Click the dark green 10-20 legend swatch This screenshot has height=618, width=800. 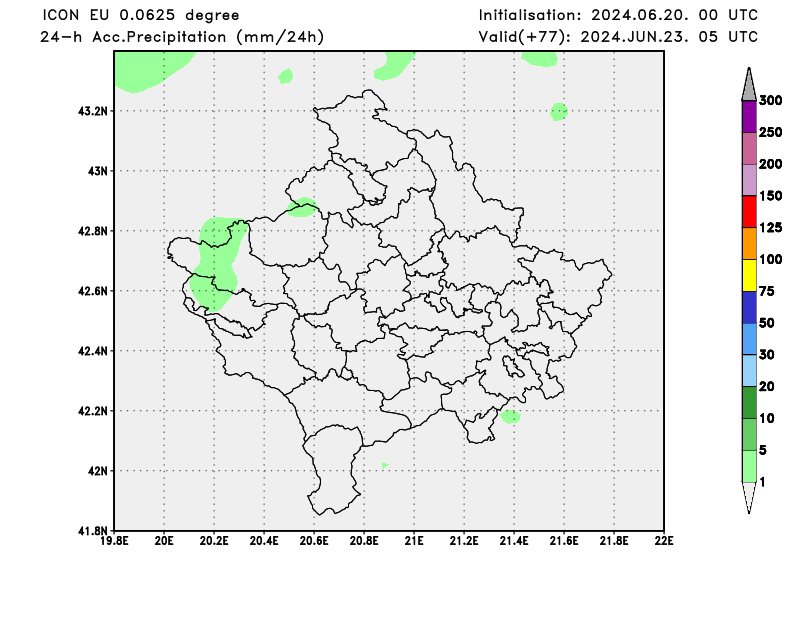tap(749, 402)
